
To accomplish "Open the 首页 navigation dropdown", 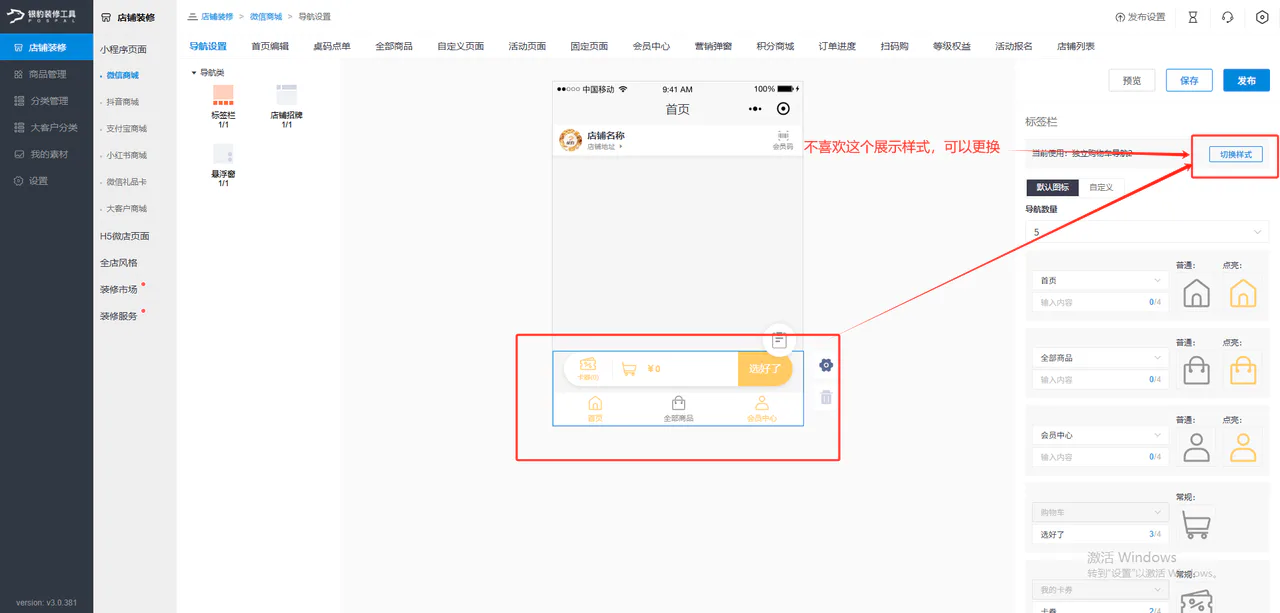I will [x=1100, y=281].
